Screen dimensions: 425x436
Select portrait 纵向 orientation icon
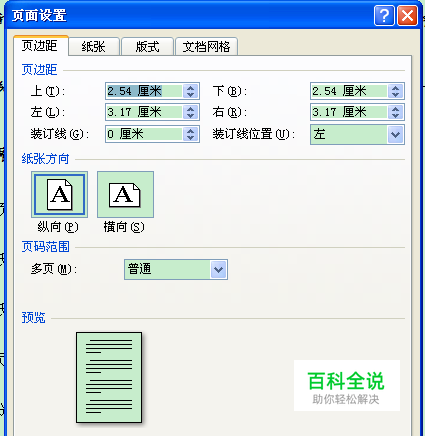[x=59, y=195]
